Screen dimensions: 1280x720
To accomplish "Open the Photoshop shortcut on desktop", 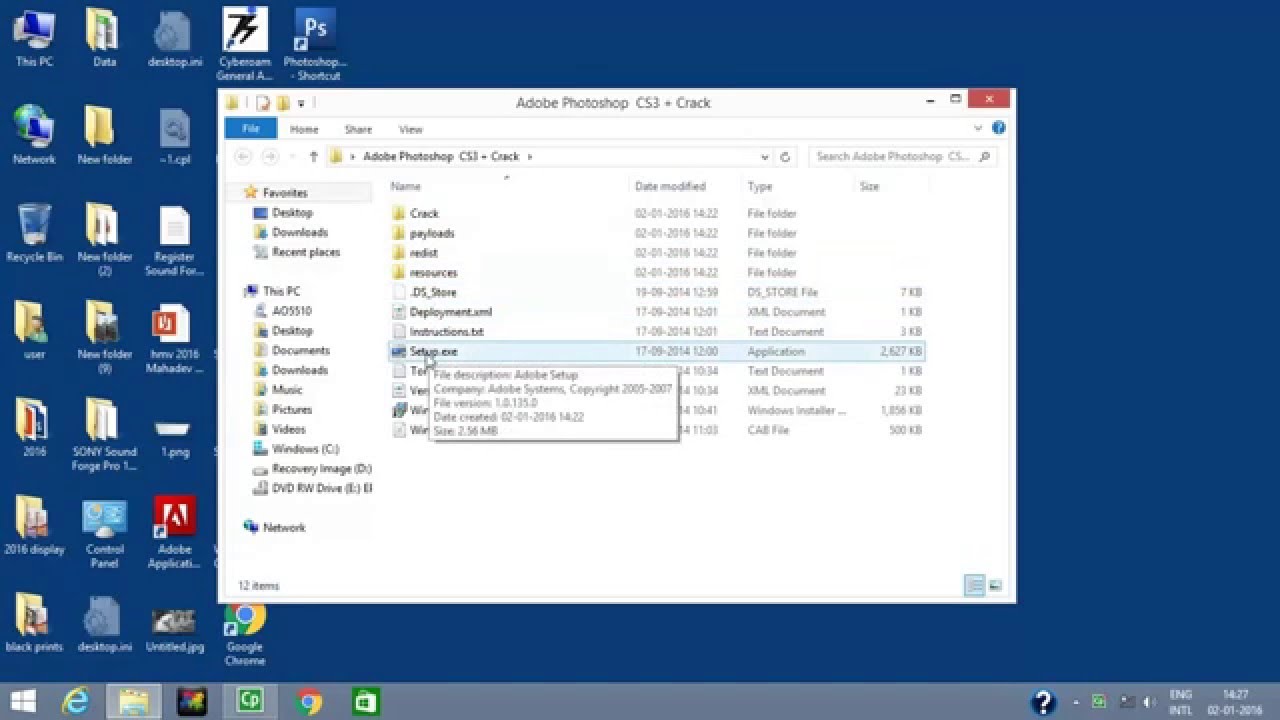I will [313, 44].
